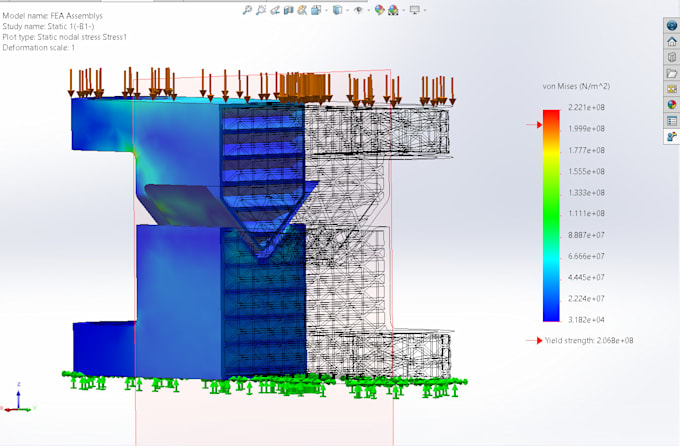The height and width of the screenshot is (446, 680).
Task: Open the View Palette task pane icon
Action: click(x=672, y=89)
